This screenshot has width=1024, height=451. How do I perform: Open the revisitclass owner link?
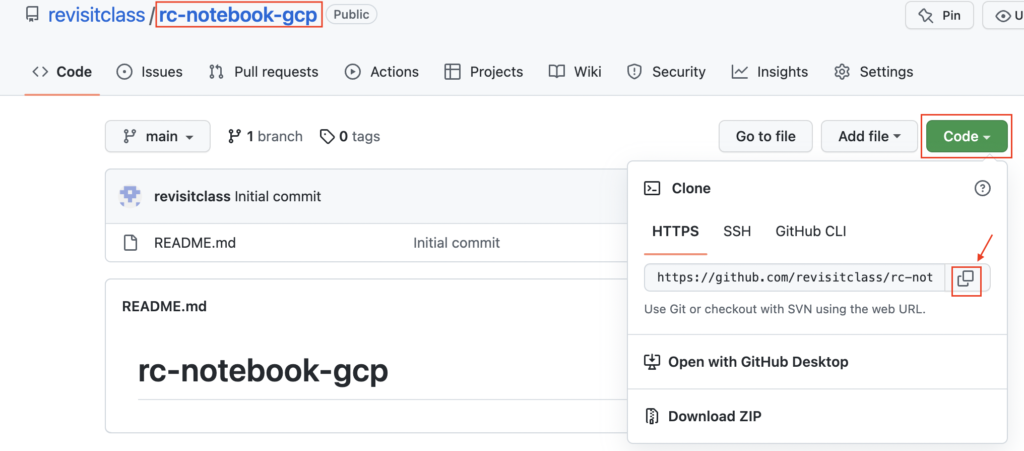pyautogui.click(x=96, y=15)
